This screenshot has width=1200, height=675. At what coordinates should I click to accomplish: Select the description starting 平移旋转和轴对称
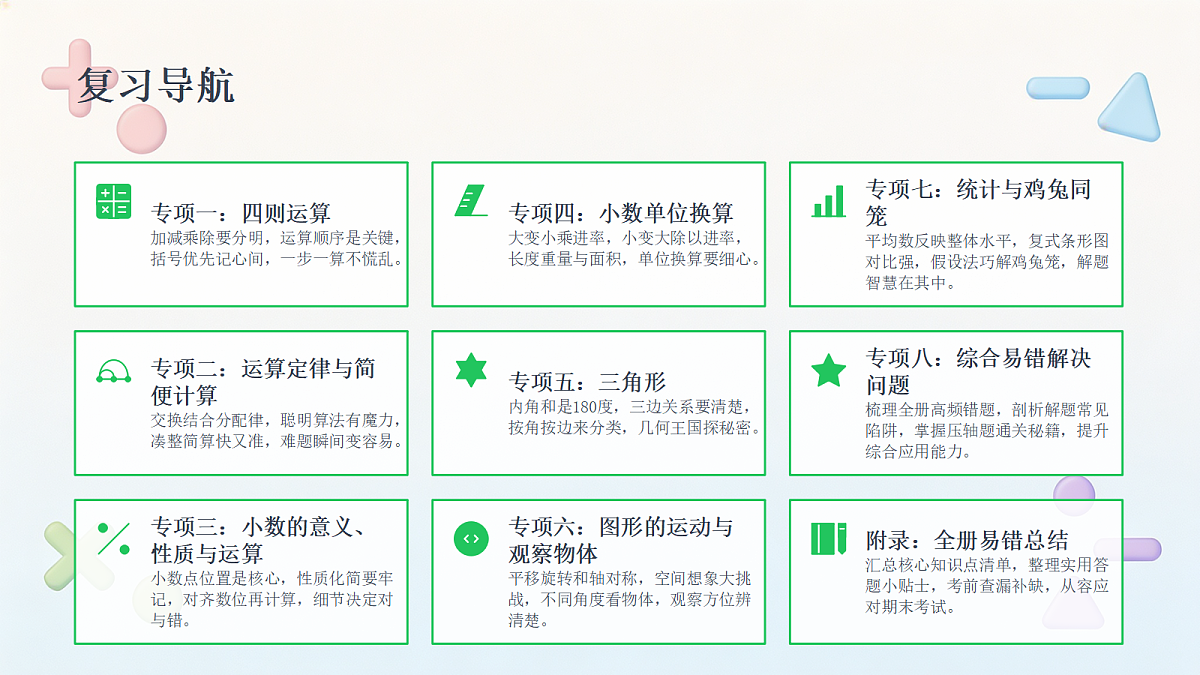point(630,599)
